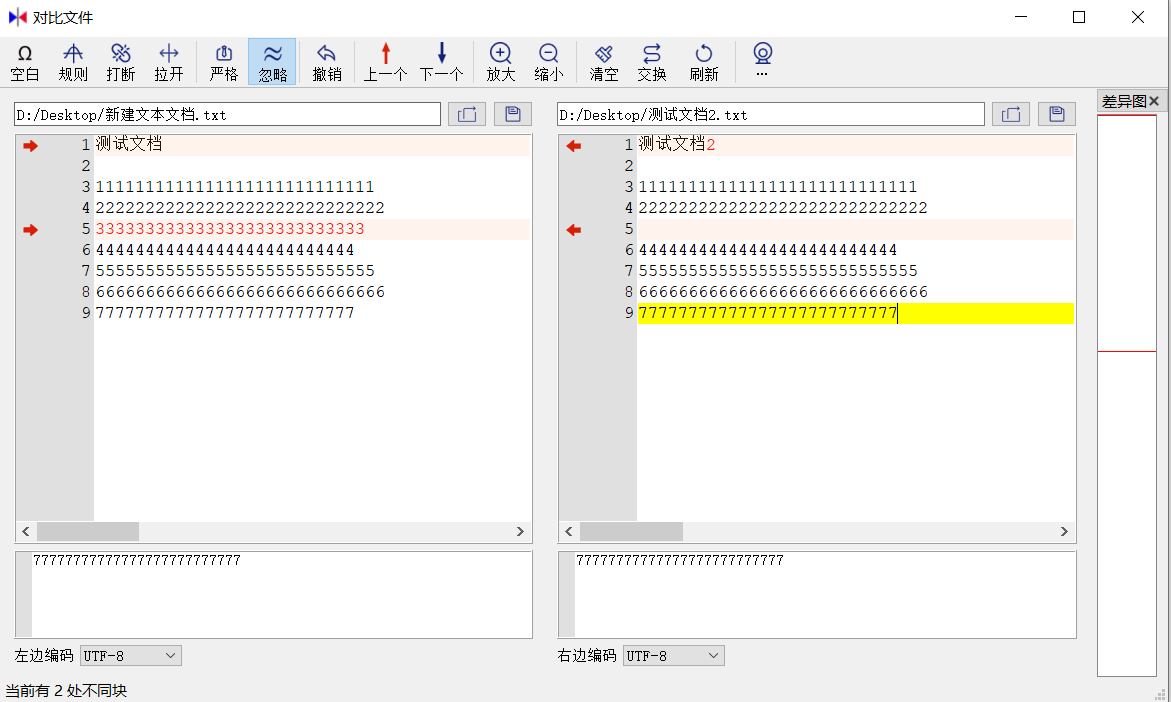Click left pane scrollbar left arrow
Screen dimensions: 1171x702
click(26, 532)
